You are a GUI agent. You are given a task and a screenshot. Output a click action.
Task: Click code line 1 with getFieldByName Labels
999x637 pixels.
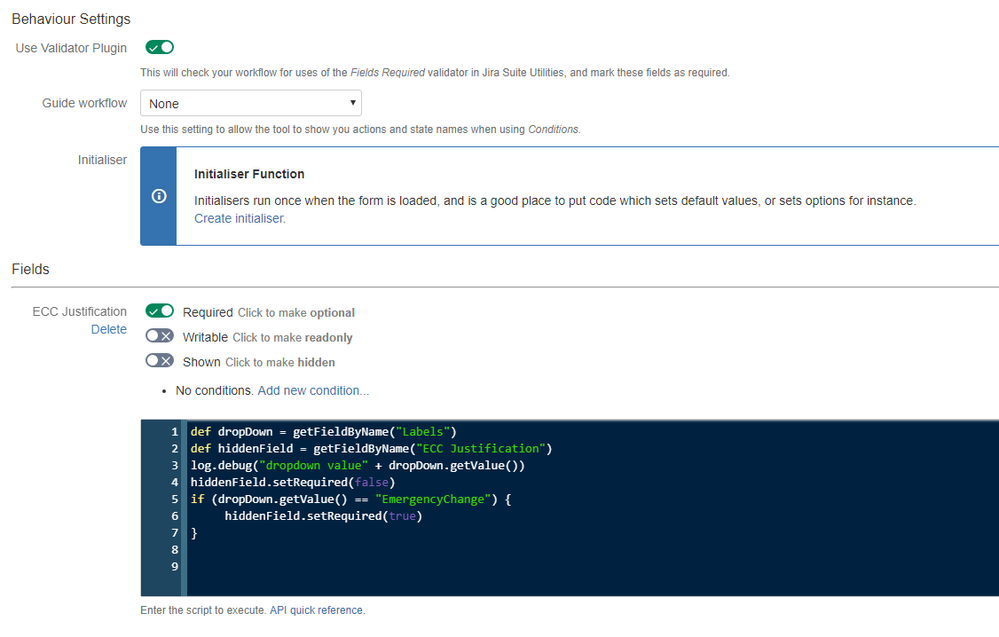[324, 432]
